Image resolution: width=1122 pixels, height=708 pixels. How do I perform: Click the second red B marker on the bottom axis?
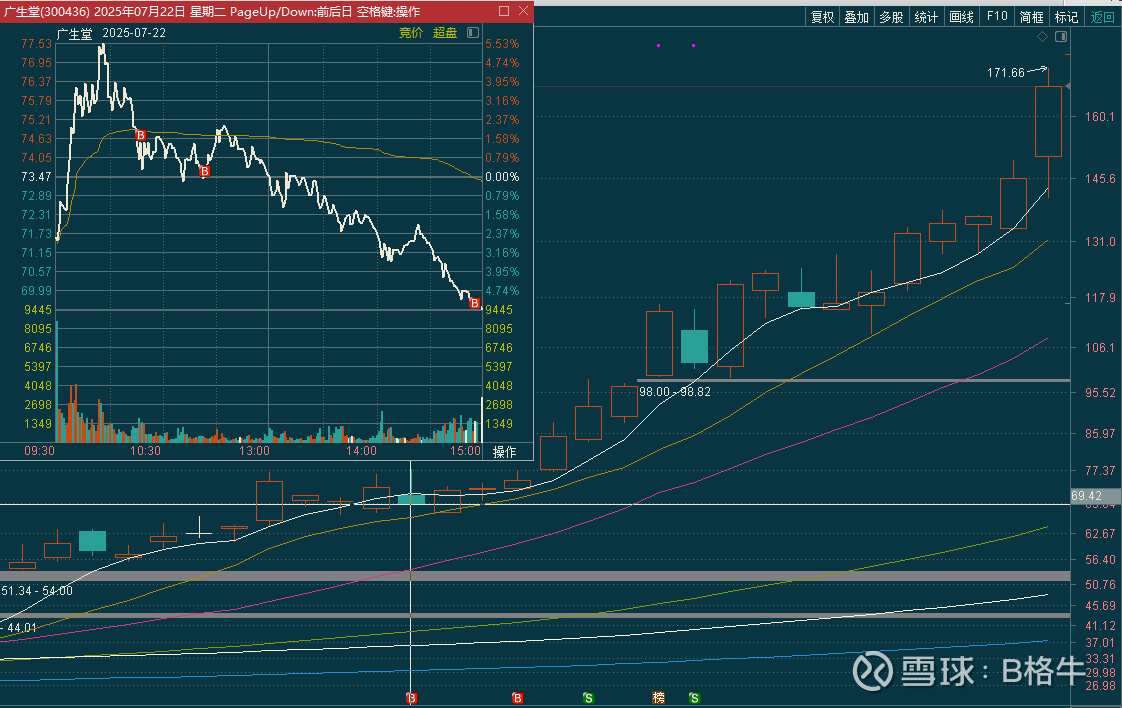[517, 697]
